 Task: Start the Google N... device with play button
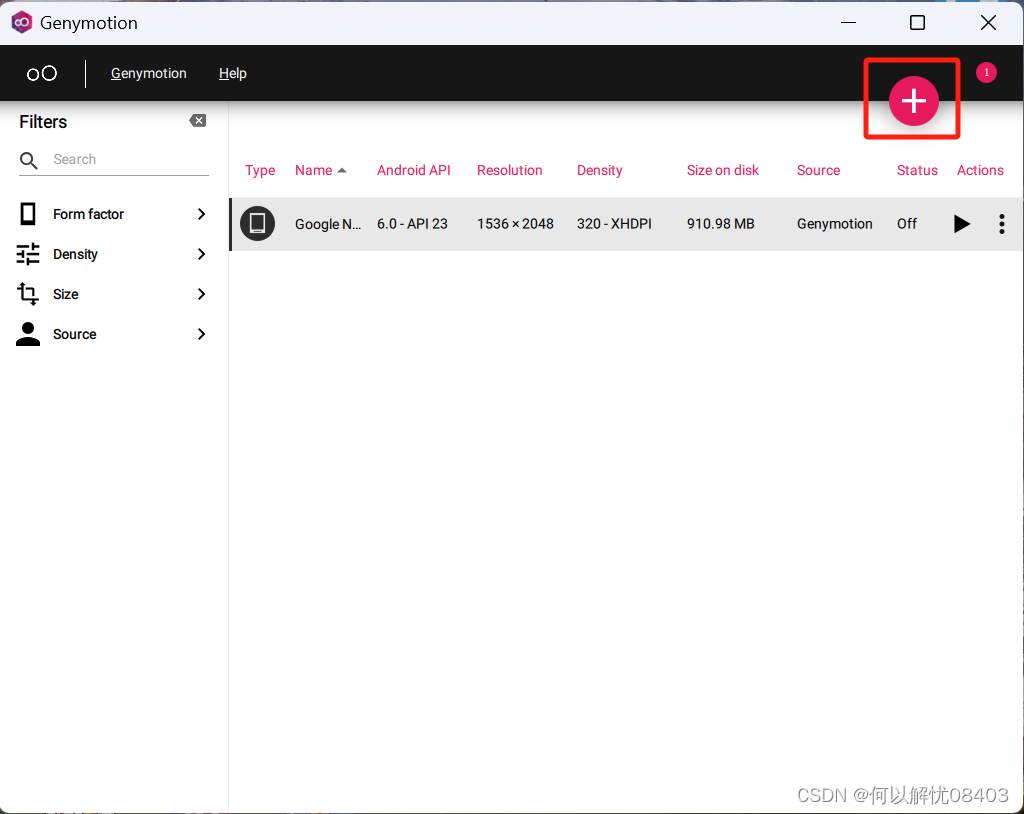(x=961, y=224)
